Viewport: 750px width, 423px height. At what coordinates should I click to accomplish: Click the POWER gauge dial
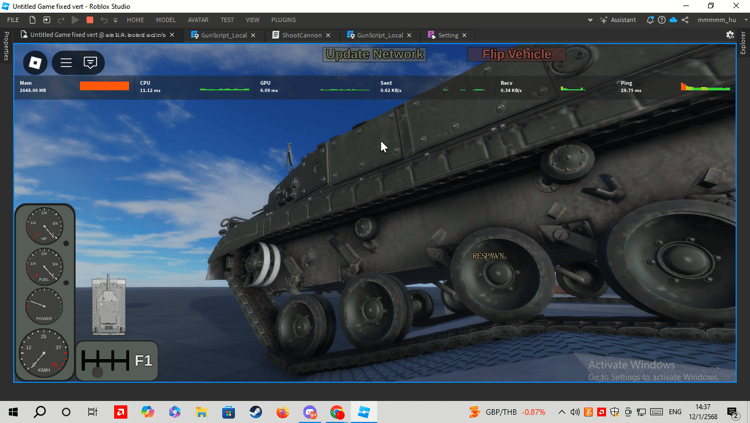(44, 306)
